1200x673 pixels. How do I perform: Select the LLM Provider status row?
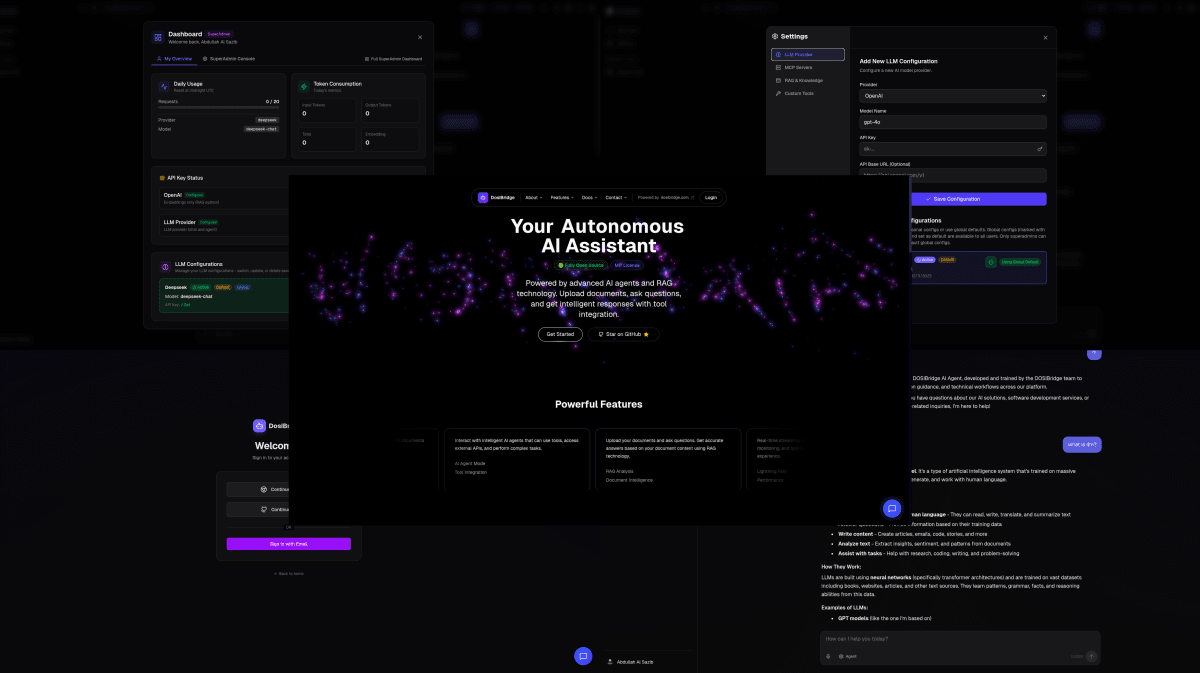tap(224, 225)
